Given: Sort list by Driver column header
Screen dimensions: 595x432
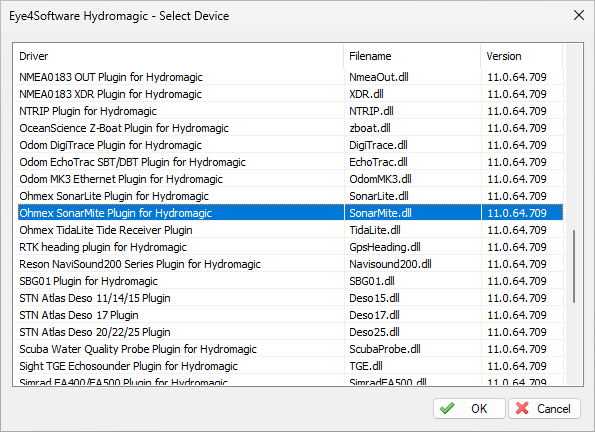Looking at the screenshot, I should (178, 56).
